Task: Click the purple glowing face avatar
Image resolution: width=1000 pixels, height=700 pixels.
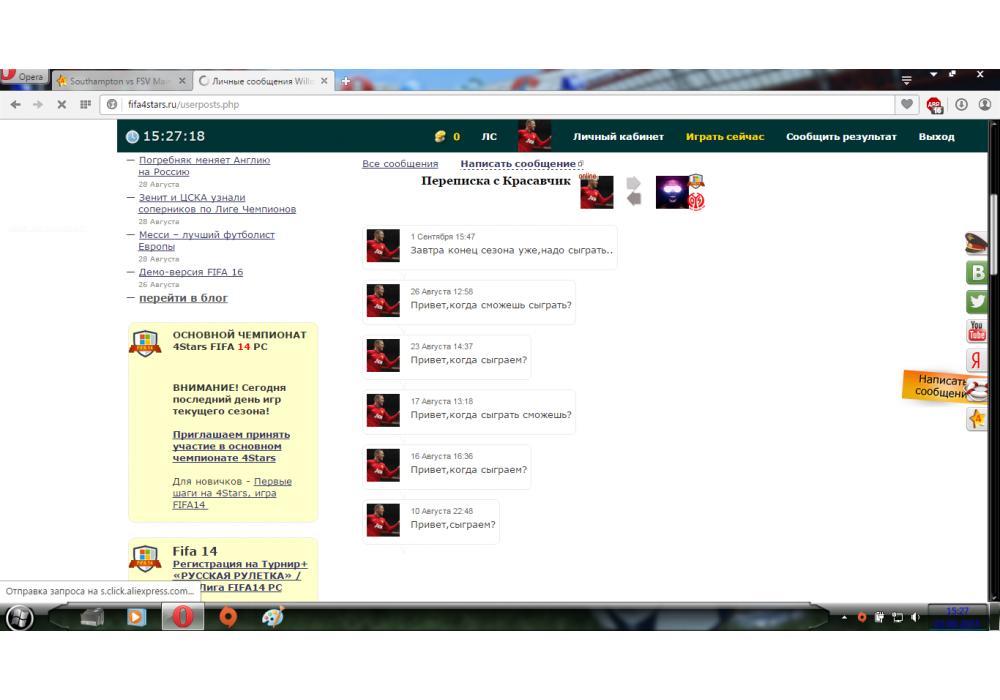Action: (672, 192)
